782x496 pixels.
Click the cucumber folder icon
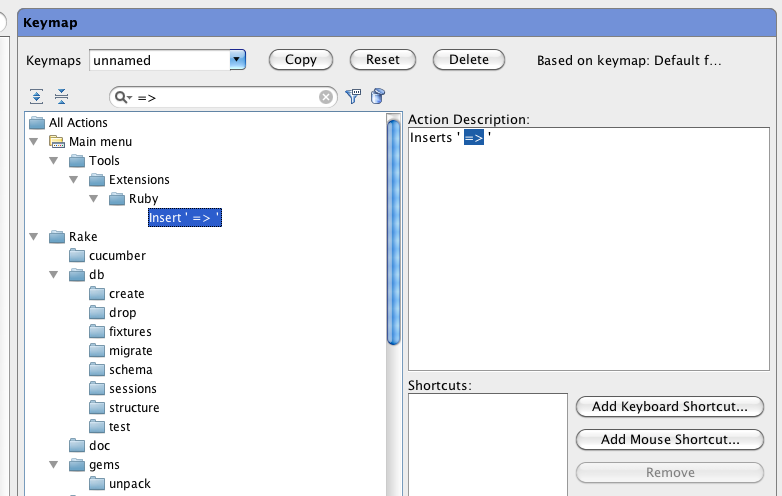point(77,256)
